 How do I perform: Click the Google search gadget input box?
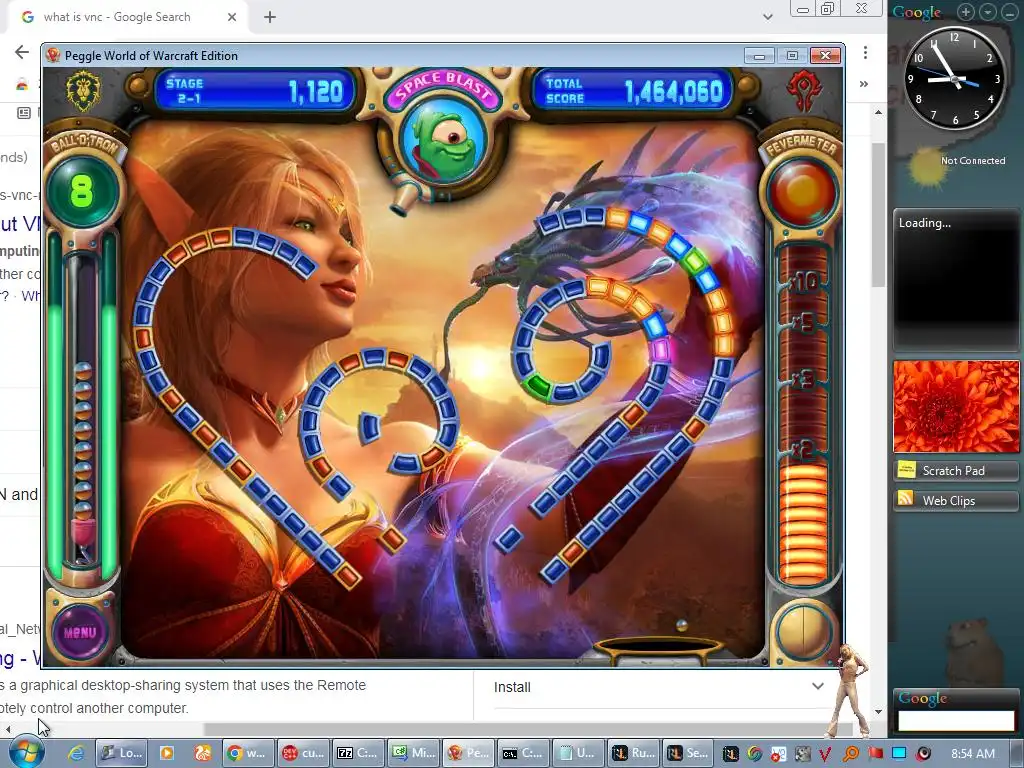click(955, 720)
